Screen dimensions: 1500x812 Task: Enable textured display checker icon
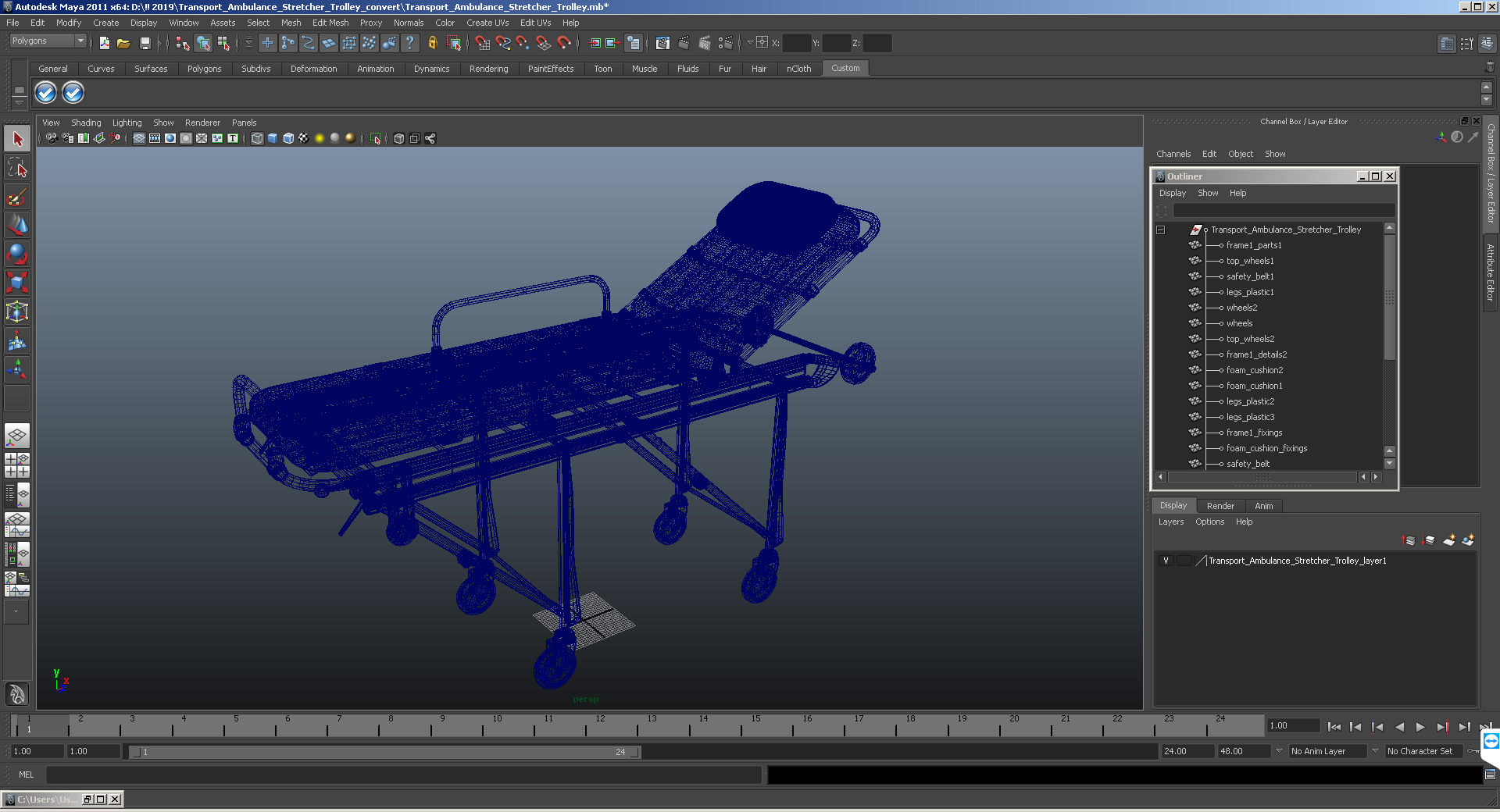pyautogui.click(x=304, y=138)
